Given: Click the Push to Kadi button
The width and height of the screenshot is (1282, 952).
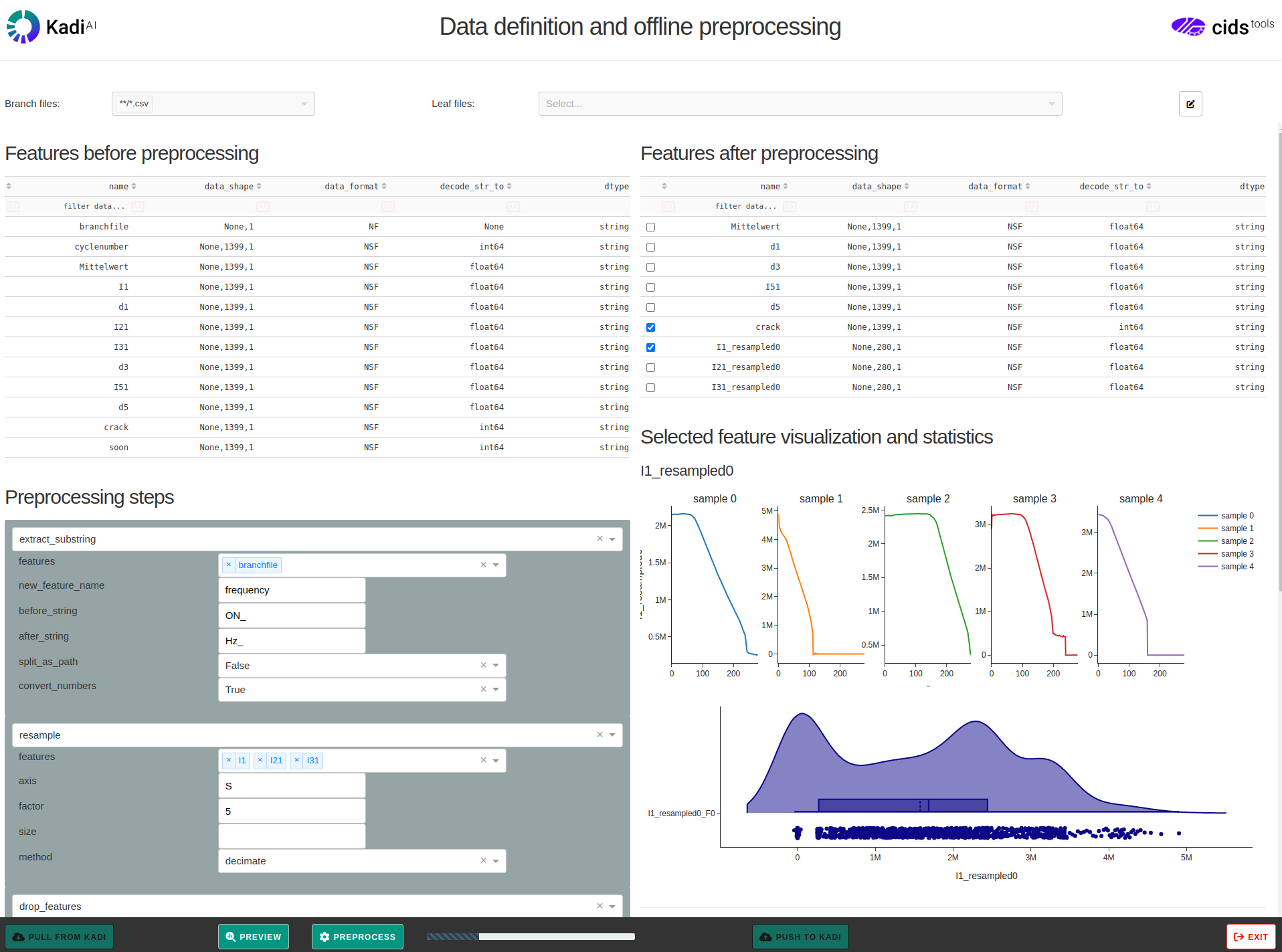Looking at the screenshot, I should pyautogui.click(x=800, y=937).
